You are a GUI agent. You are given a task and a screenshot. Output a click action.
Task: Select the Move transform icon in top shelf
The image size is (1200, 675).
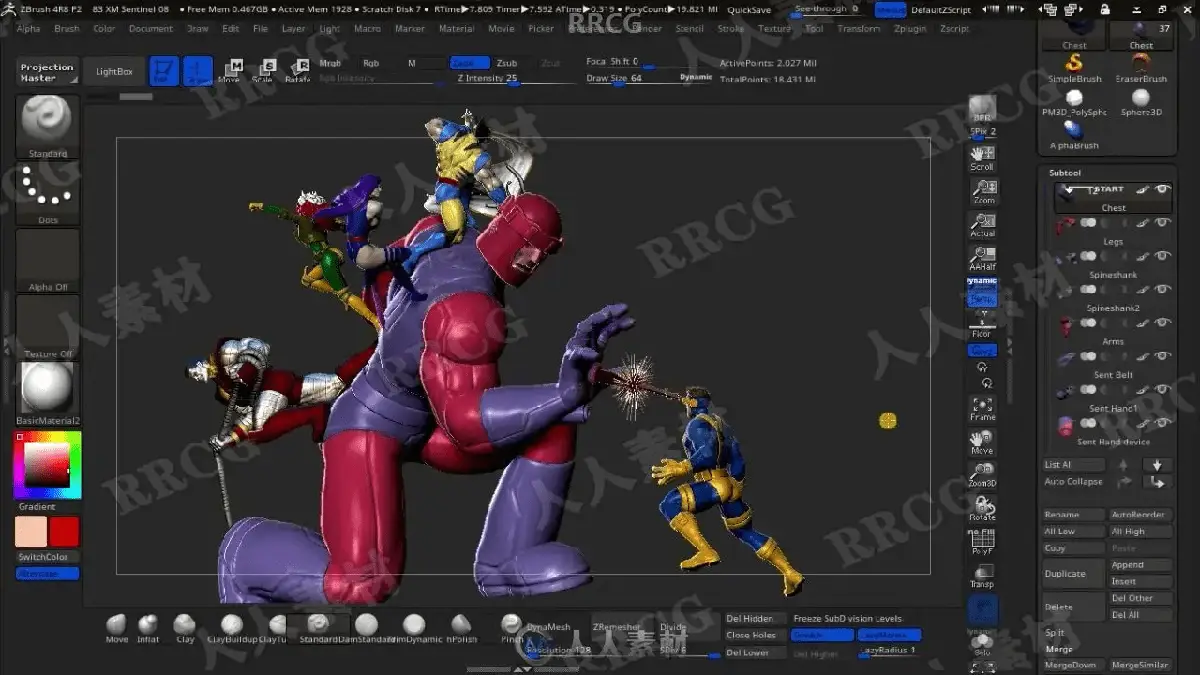pyautogui.click(x=231, y=70)
